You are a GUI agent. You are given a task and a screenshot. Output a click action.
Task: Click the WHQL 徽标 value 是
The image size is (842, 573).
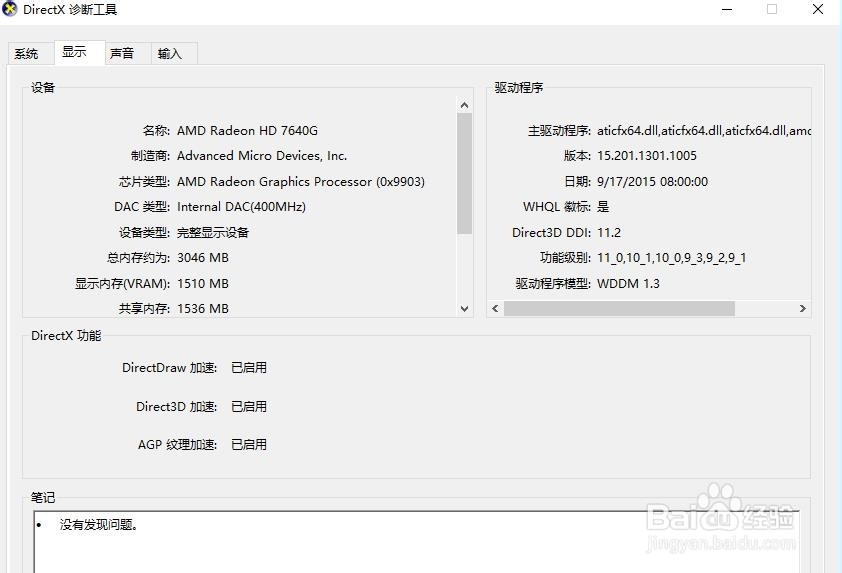(x=603, y=207)
